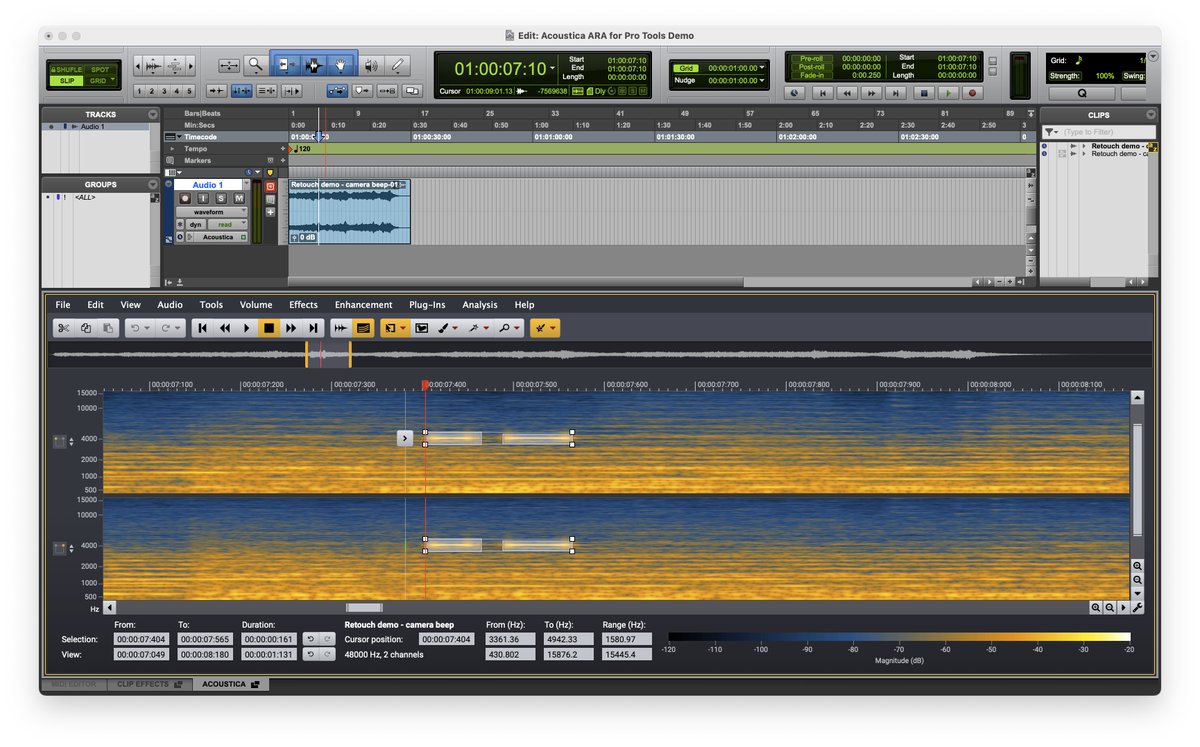Select Slip edit mode
Screen dimensions: 1200x747
[68, 81]
